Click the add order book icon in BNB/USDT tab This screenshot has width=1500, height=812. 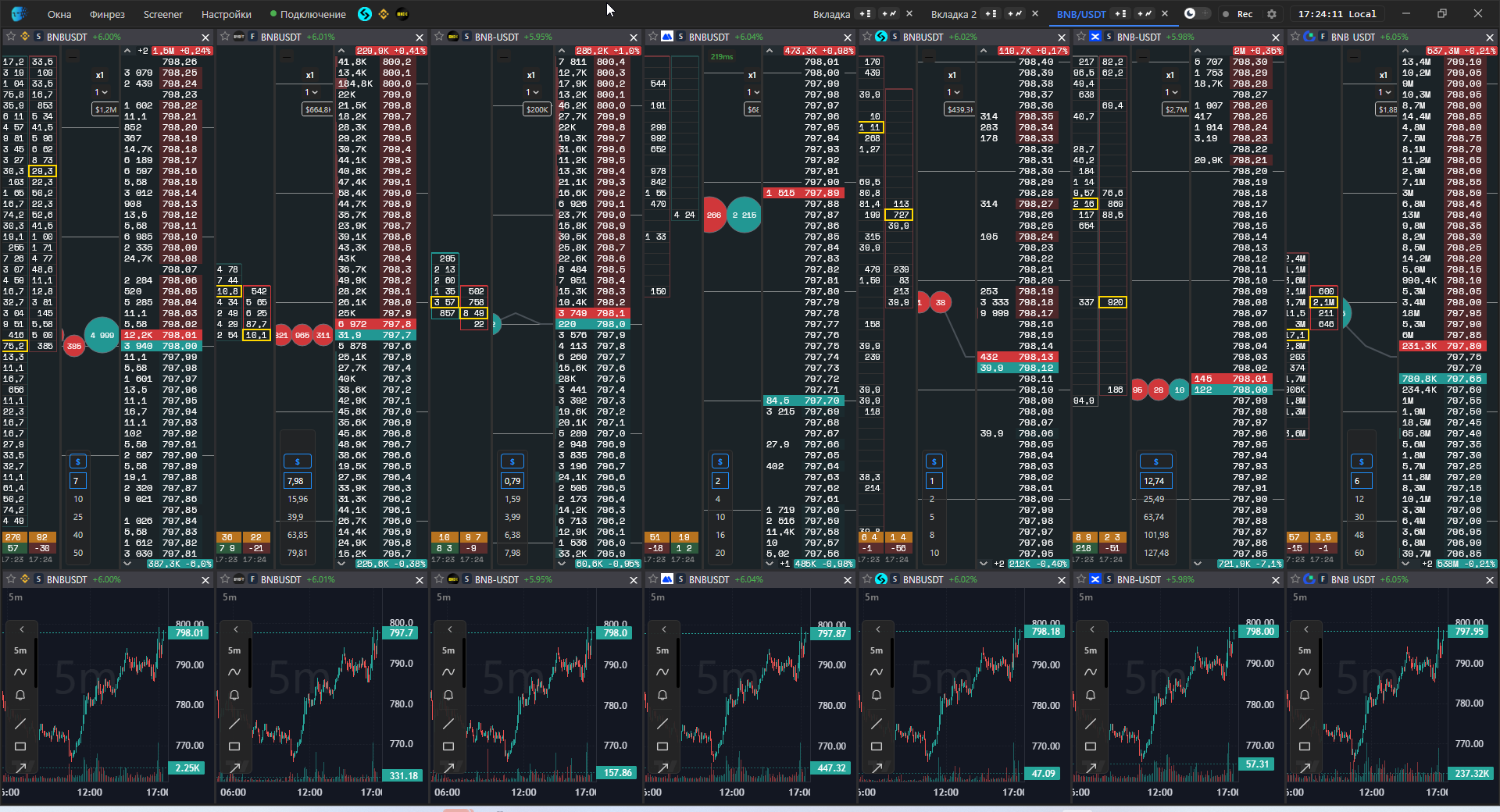coord(1120,13)
